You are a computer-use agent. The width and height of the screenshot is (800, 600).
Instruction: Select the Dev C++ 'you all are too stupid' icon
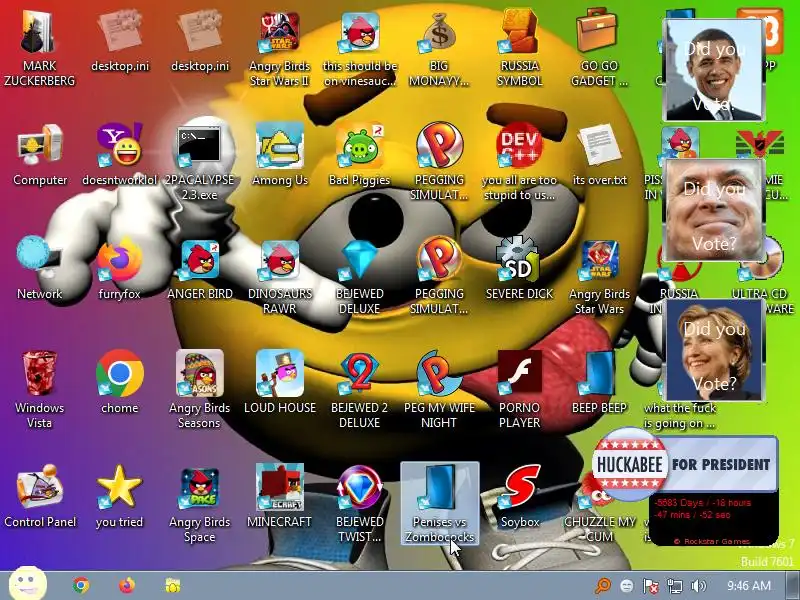(x=519, y=162)
